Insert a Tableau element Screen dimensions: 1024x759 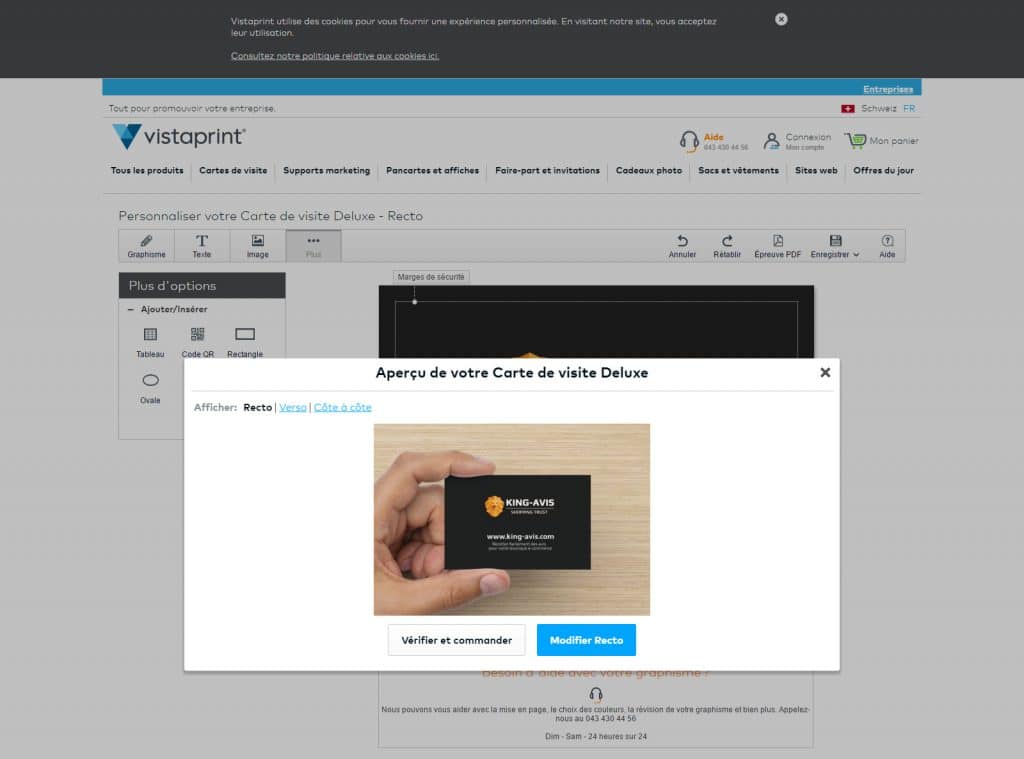point(150,342)
